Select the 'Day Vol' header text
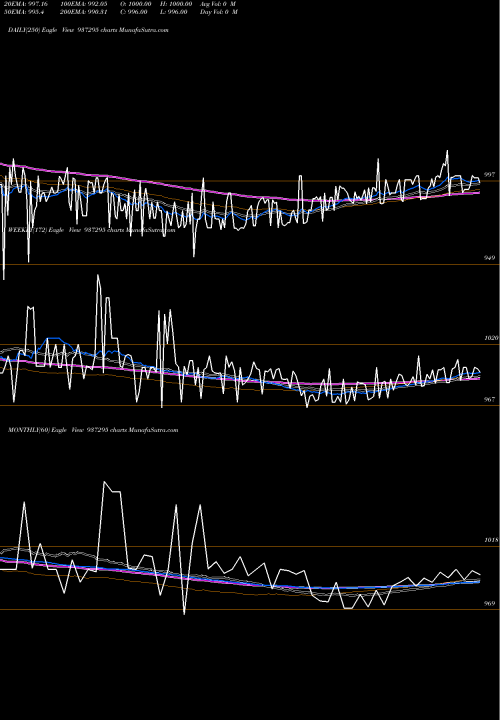Screen dimensions: 500x720 coord(219,12)
